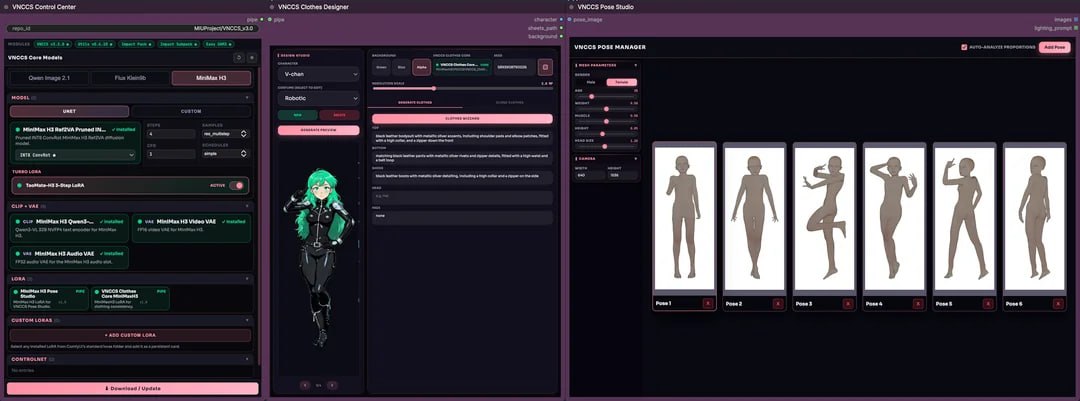Viewport: 1080px width, 401px height.
Task: Toggle the TaoMate-H3 3-Step LoRA active switch
Action: [238, 185]
